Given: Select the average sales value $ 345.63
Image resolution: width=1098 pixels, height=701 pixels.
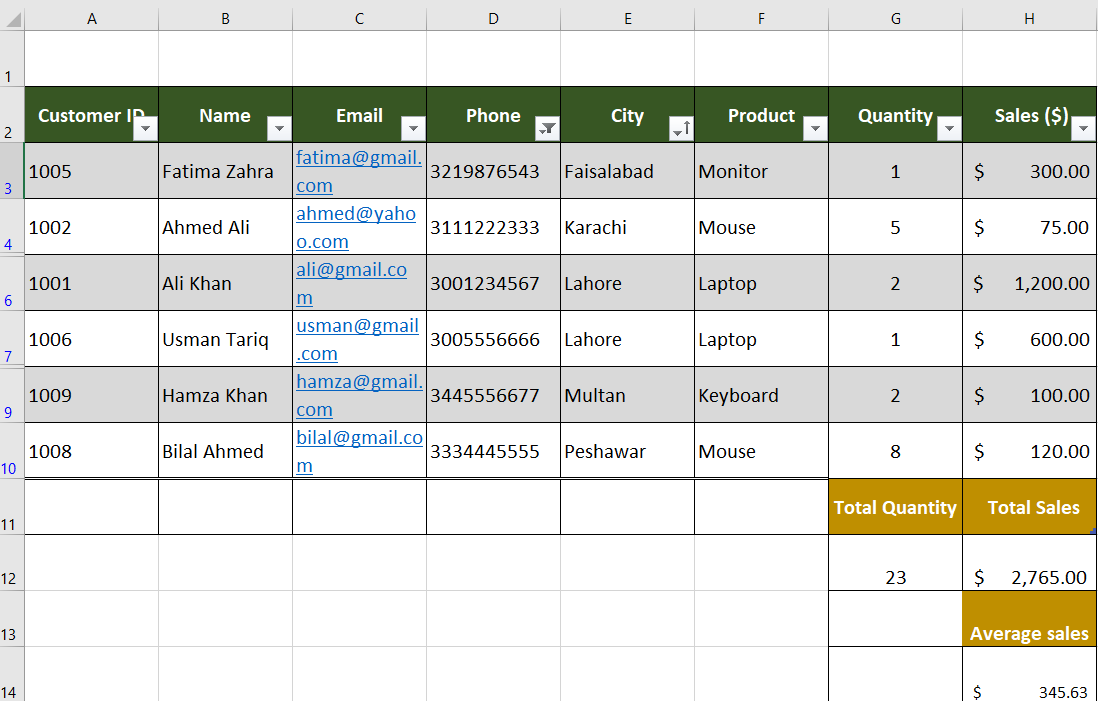Looking at the screenshot, I should pyautogui.click(x=1029, y=674).
